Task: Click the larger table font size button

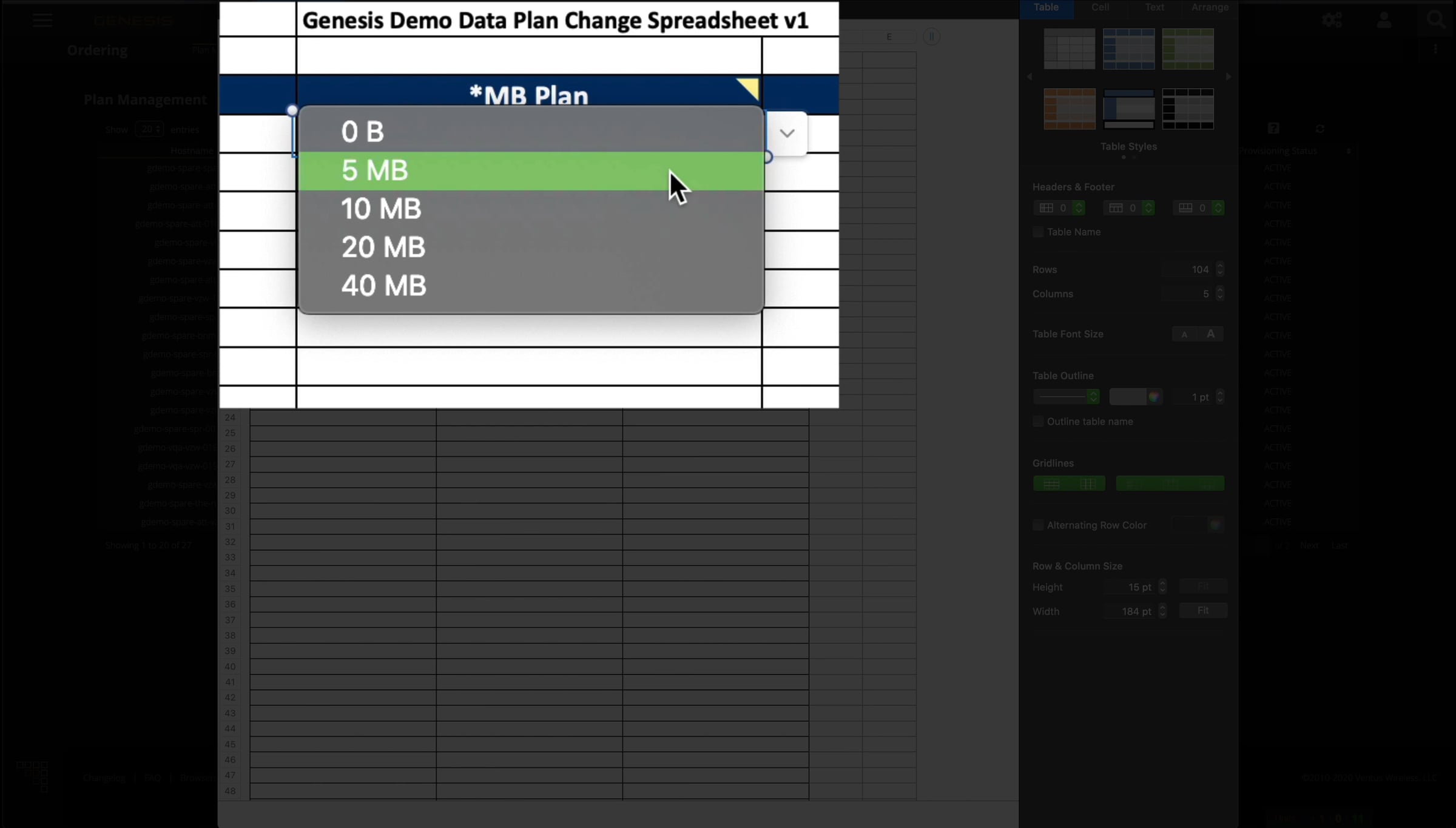Action: tap(1210, 334)
